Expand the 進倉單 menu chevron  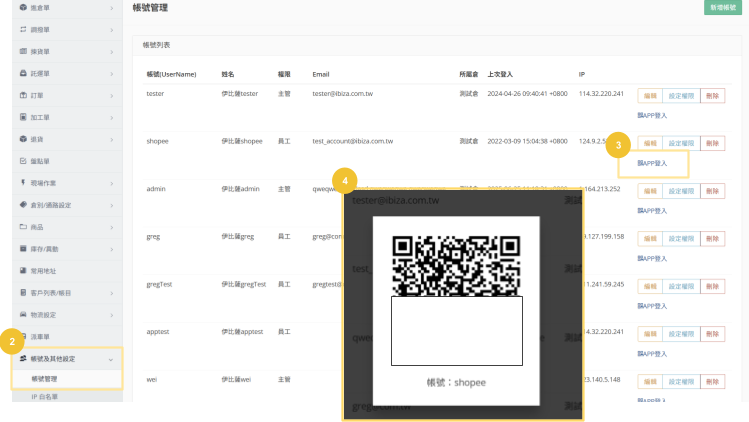111,8
